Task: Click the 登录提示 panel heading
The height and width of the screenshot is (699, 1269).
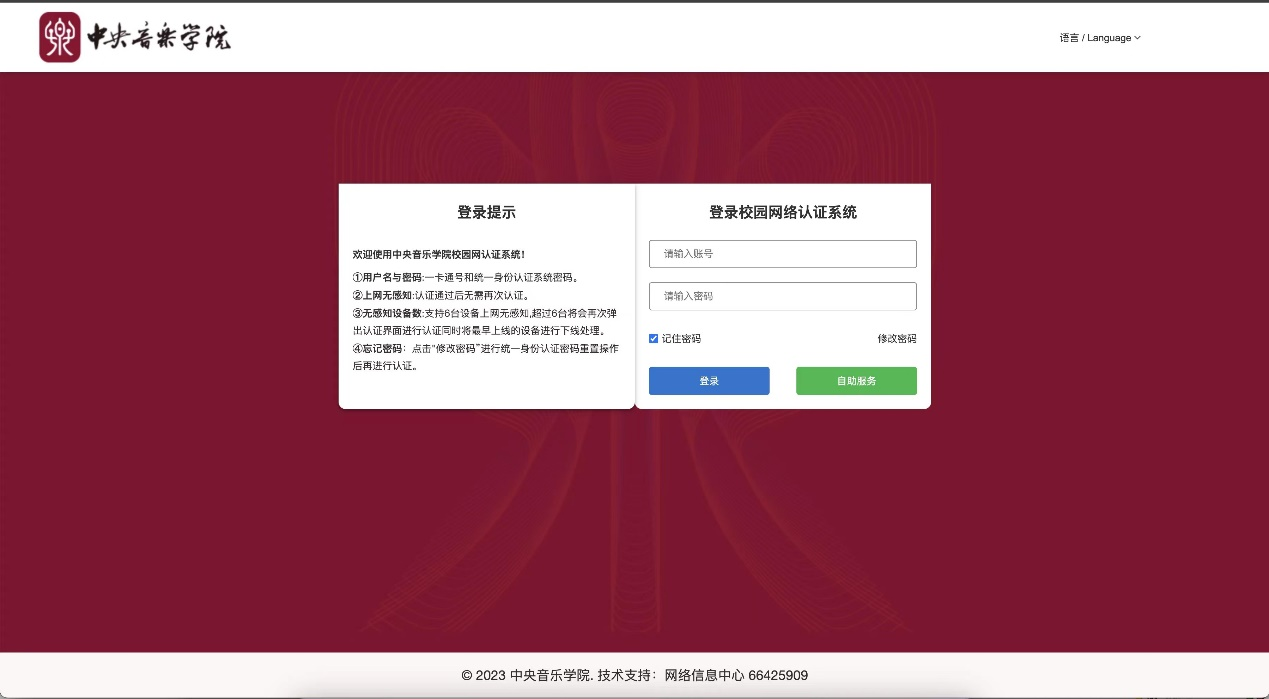Action: tap(486, 212)
